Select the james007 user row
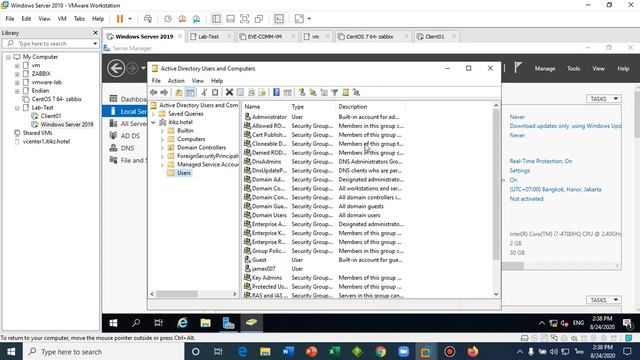 coord(264,269)
